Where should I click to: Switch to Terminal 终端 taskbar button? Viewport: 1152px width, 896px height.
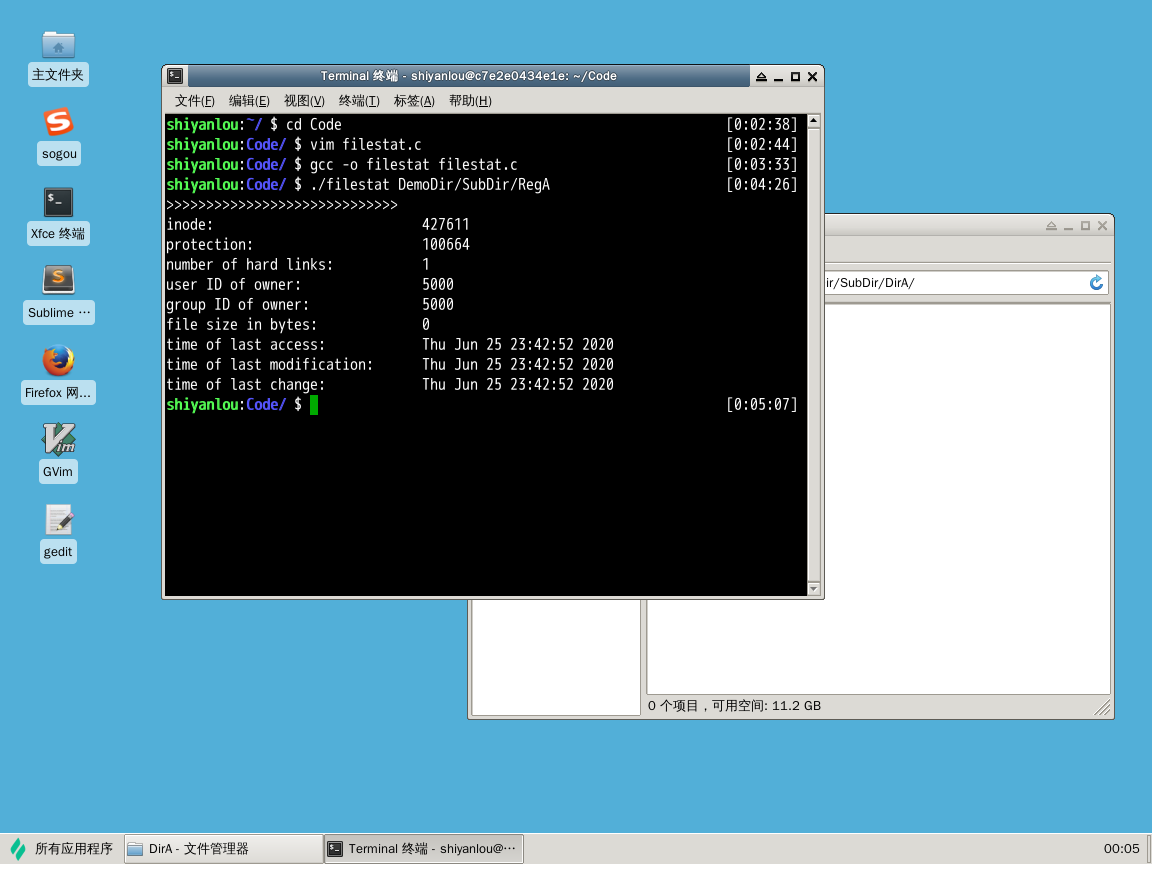click(x=424, y=849)
